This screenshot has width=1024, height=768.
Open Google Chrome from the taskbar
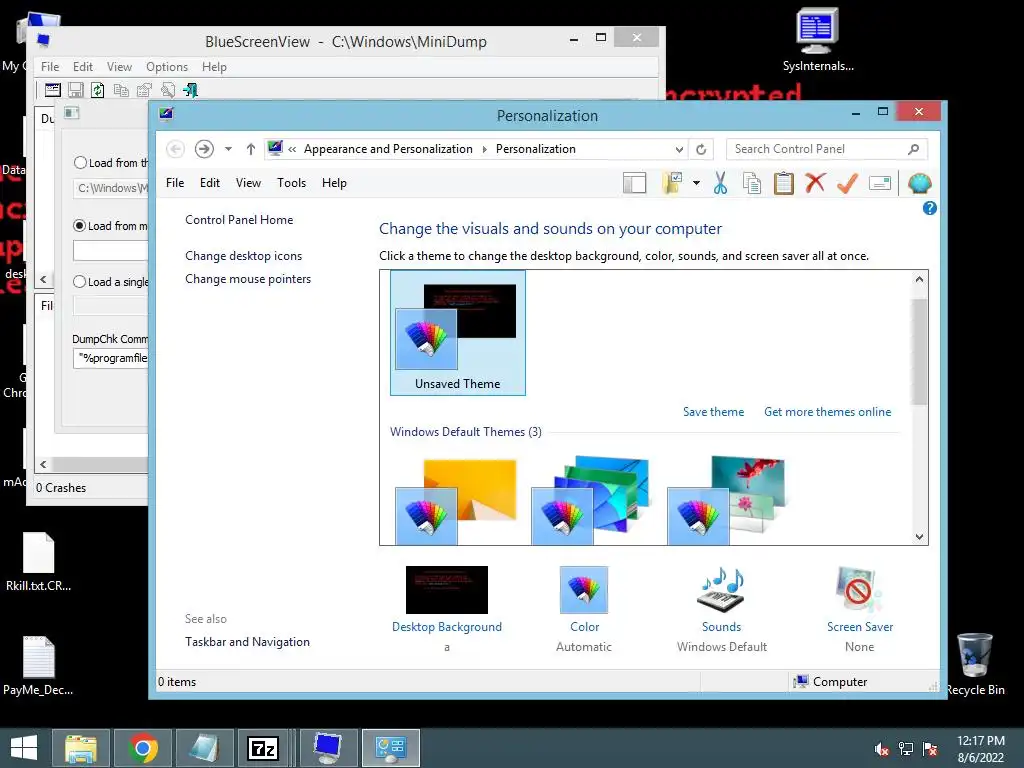coord(142,748)
